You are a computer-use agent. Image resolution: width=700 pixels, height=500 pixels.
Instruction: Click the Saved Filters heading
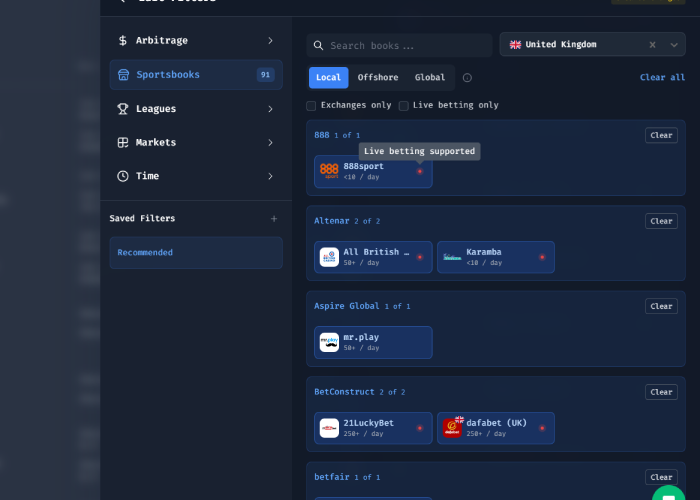[x=142, y=218]
